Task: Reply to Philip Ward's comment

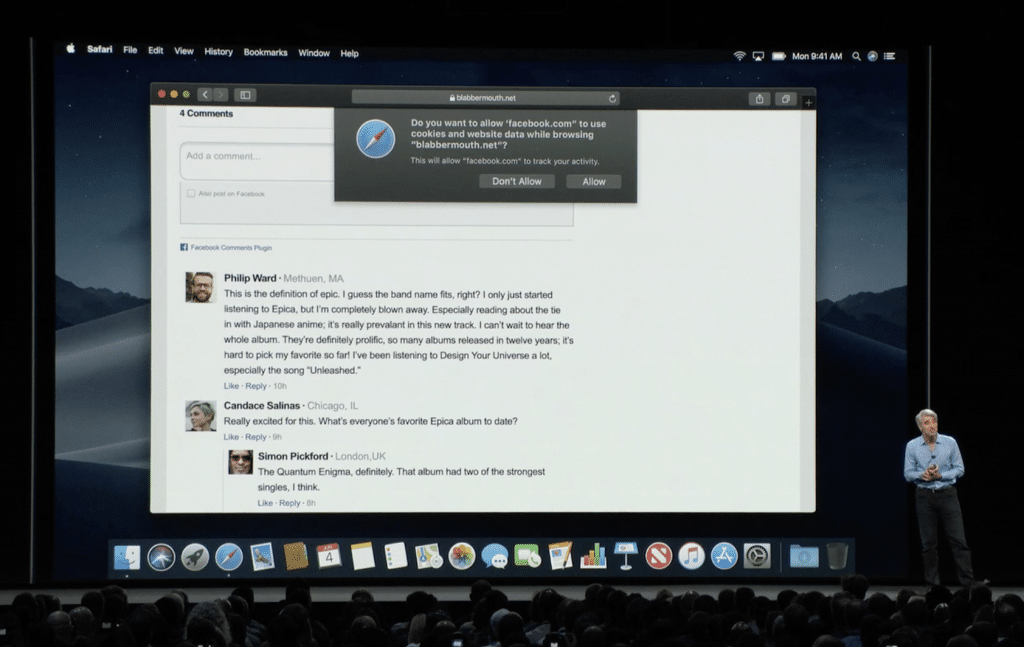Action: tap(255, 386)
